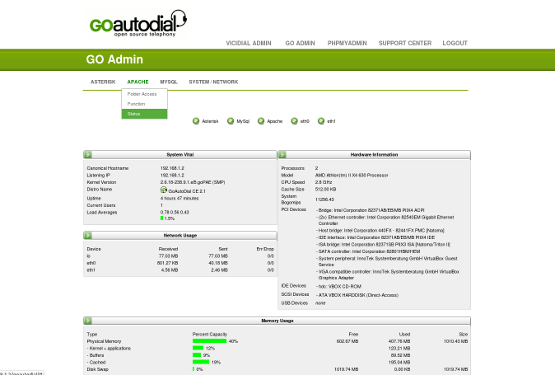
Task: Click the Uptime value in System Vital
Action: pos(179,198)
